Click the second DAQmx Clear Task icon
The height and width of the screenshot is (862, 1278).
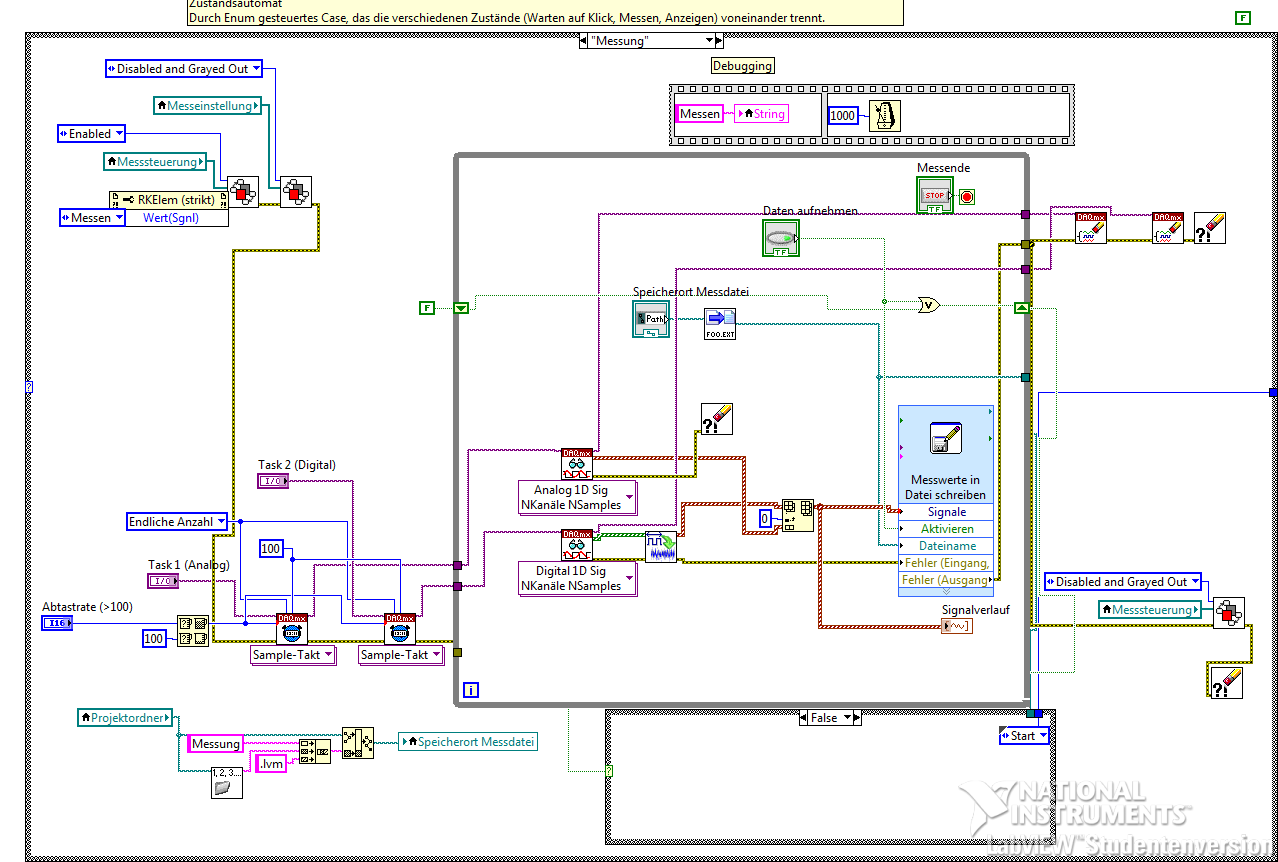coord(1168,228)
